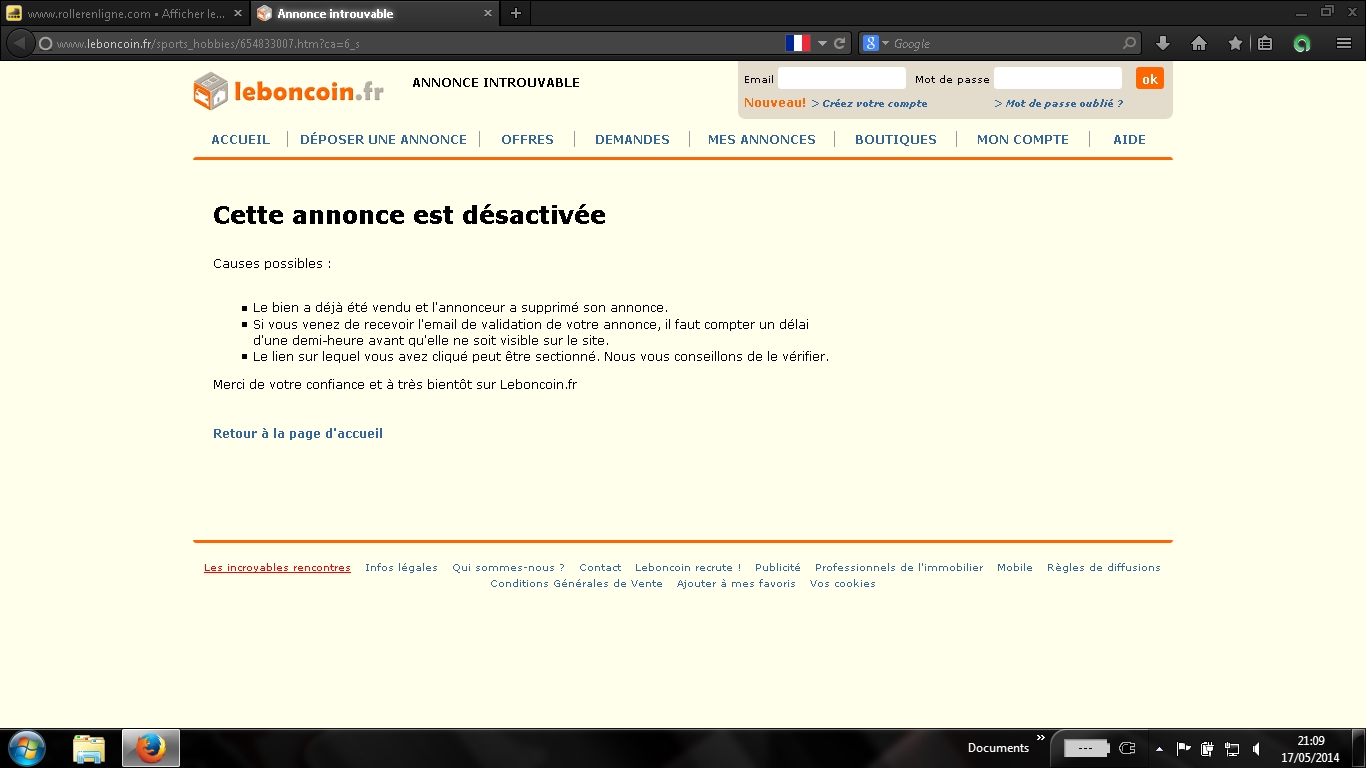Go back with the browser back arrow
The height and width of the screenshot is (768, 1366).
19,43
